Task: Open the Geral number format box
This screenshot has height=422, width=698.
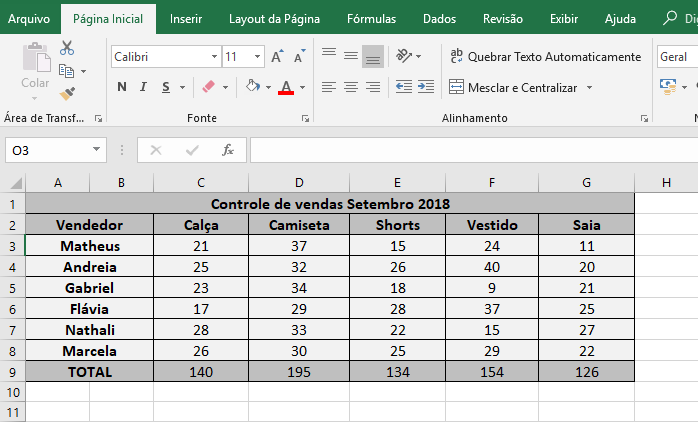Action: tap(677, 57)
